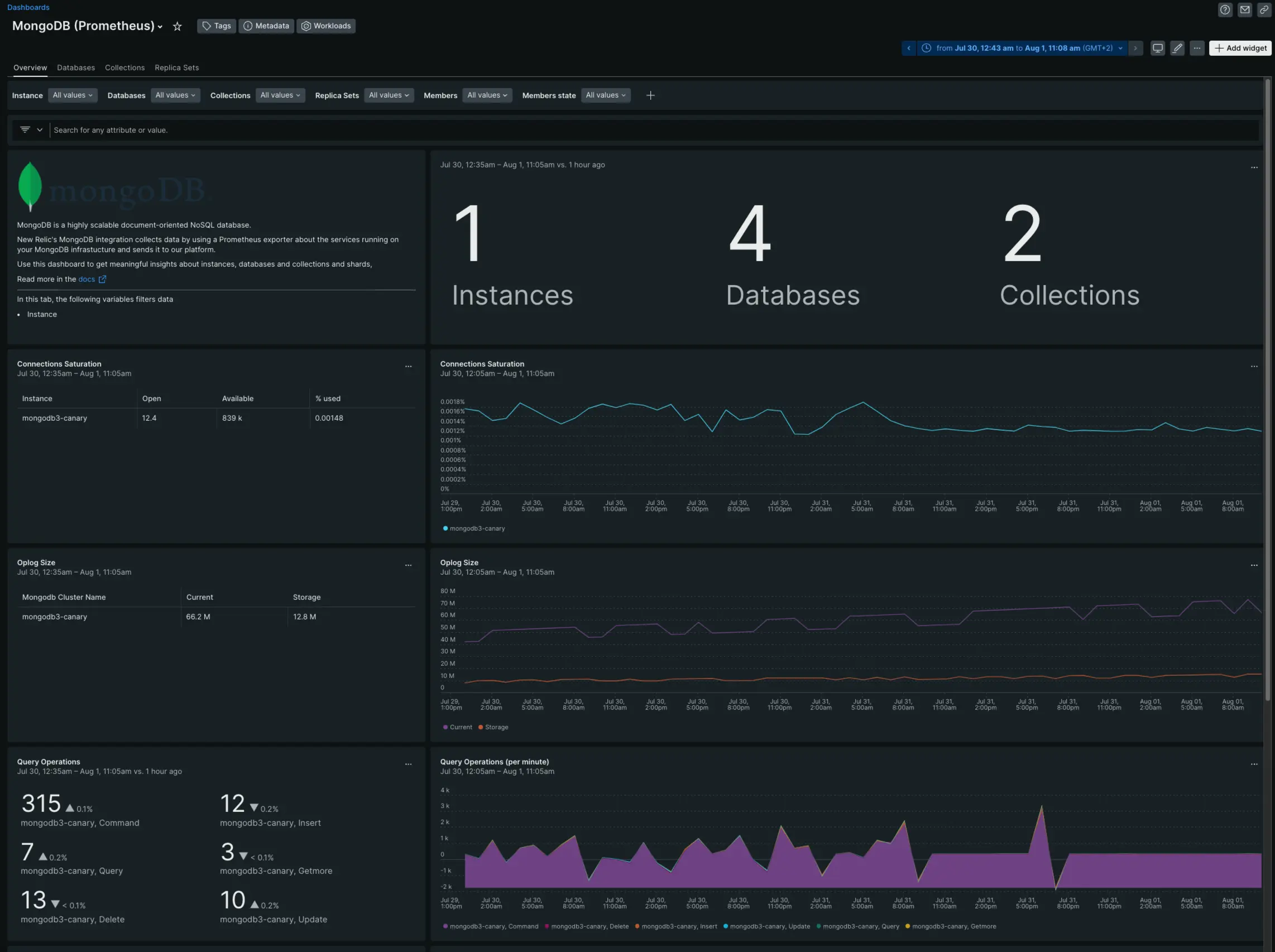Open options of Query Operations billboard widget
This screenshot has width=1275, height=952.
408,764
